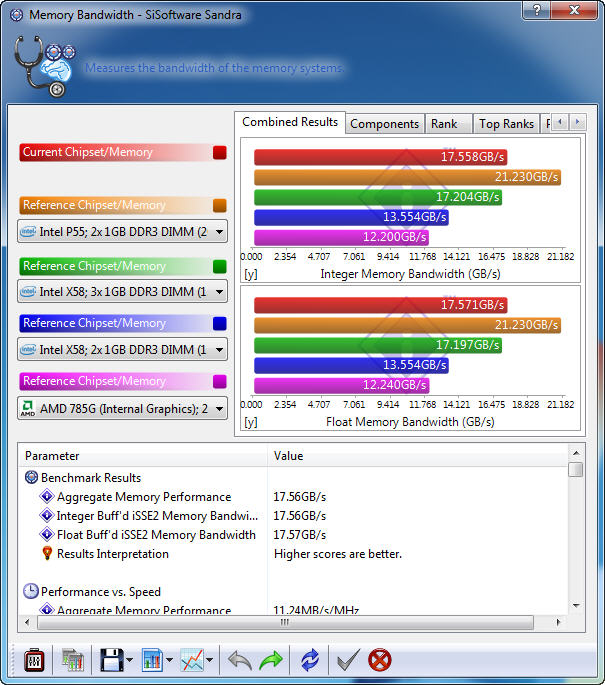Click the checkmark OK icon

(x=349, y=660)
